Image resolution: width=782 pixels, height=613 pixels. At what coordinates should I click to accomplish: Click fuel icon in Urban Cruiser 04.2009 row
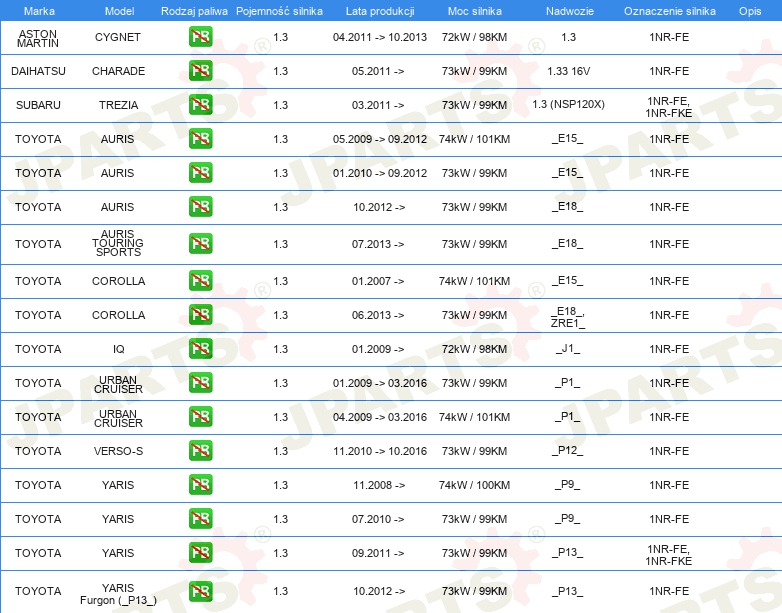tap(200, 416)
